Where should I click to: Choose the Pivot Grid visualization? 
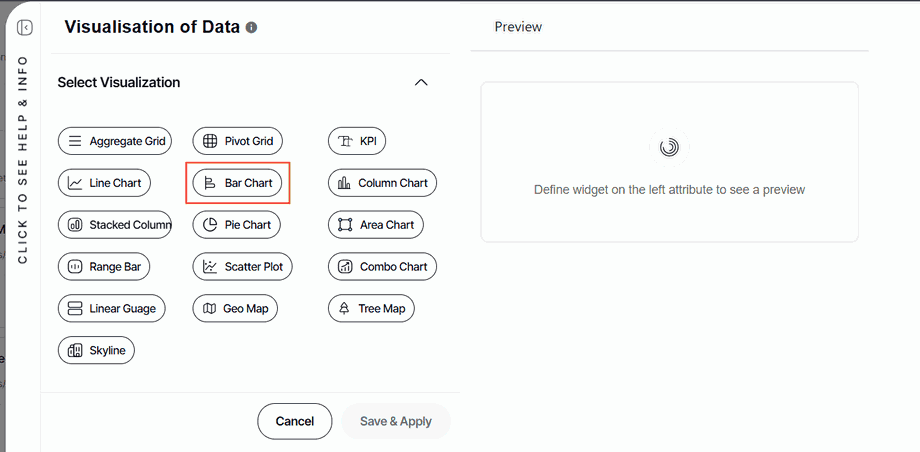[237, 141]
